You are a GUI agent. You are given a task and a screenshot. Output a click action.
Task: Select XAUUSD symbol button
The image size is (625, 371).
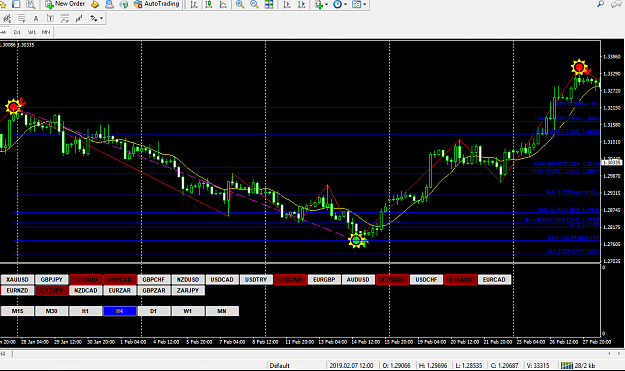pos(18,279)
